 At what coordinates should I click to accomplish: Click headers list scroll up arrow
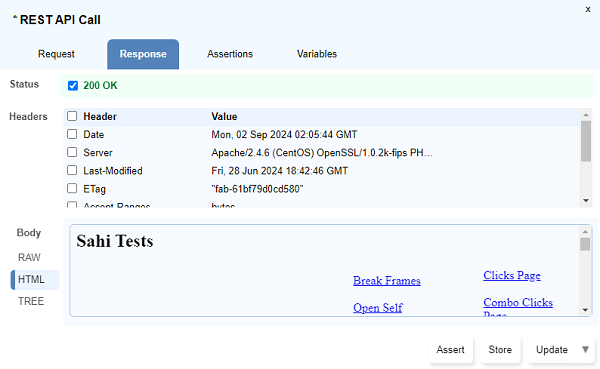[x=585, y=115]
